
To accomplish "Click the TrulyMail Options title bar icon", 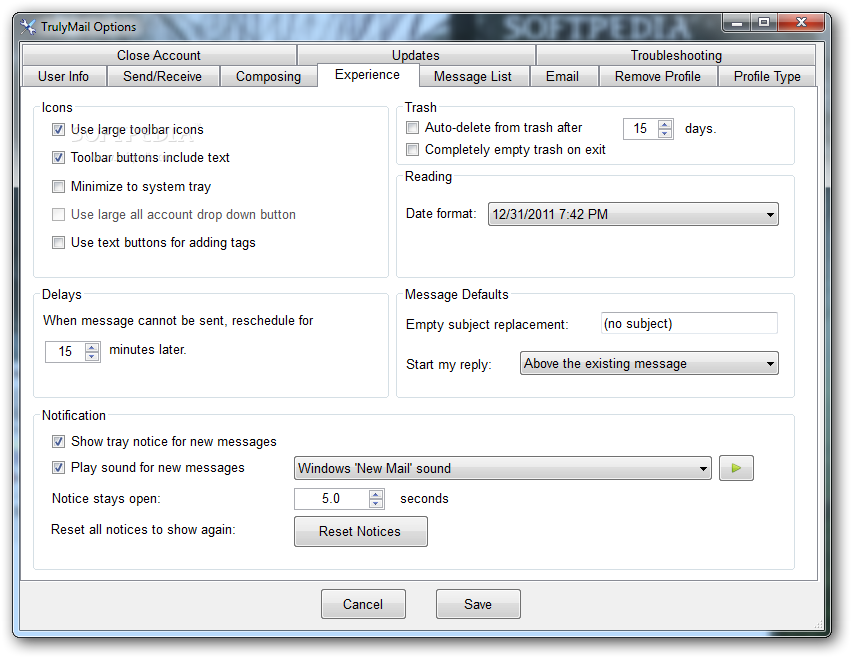I will click(28, 27).
